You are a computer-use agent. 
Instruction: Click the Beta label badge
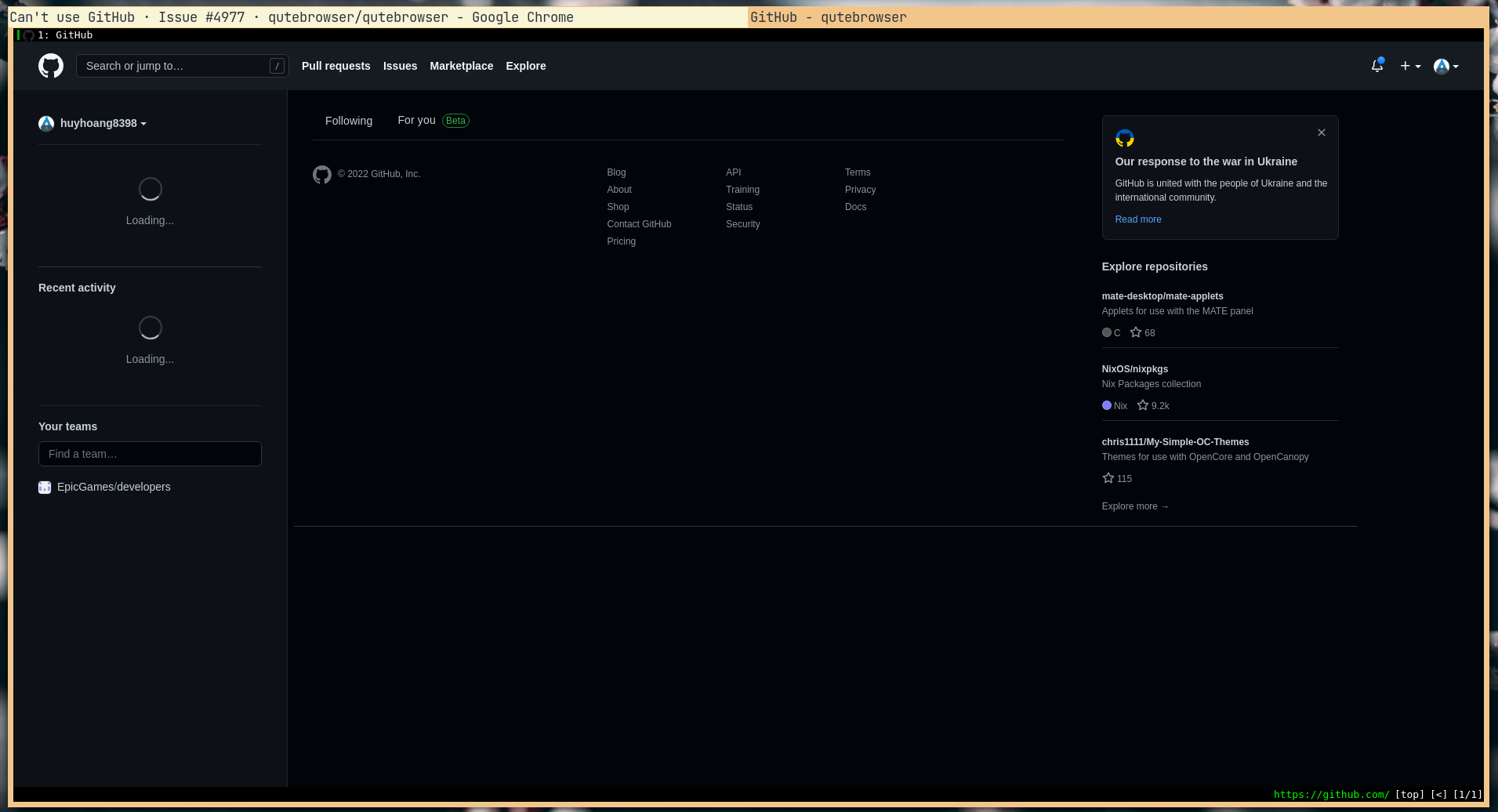455,121
